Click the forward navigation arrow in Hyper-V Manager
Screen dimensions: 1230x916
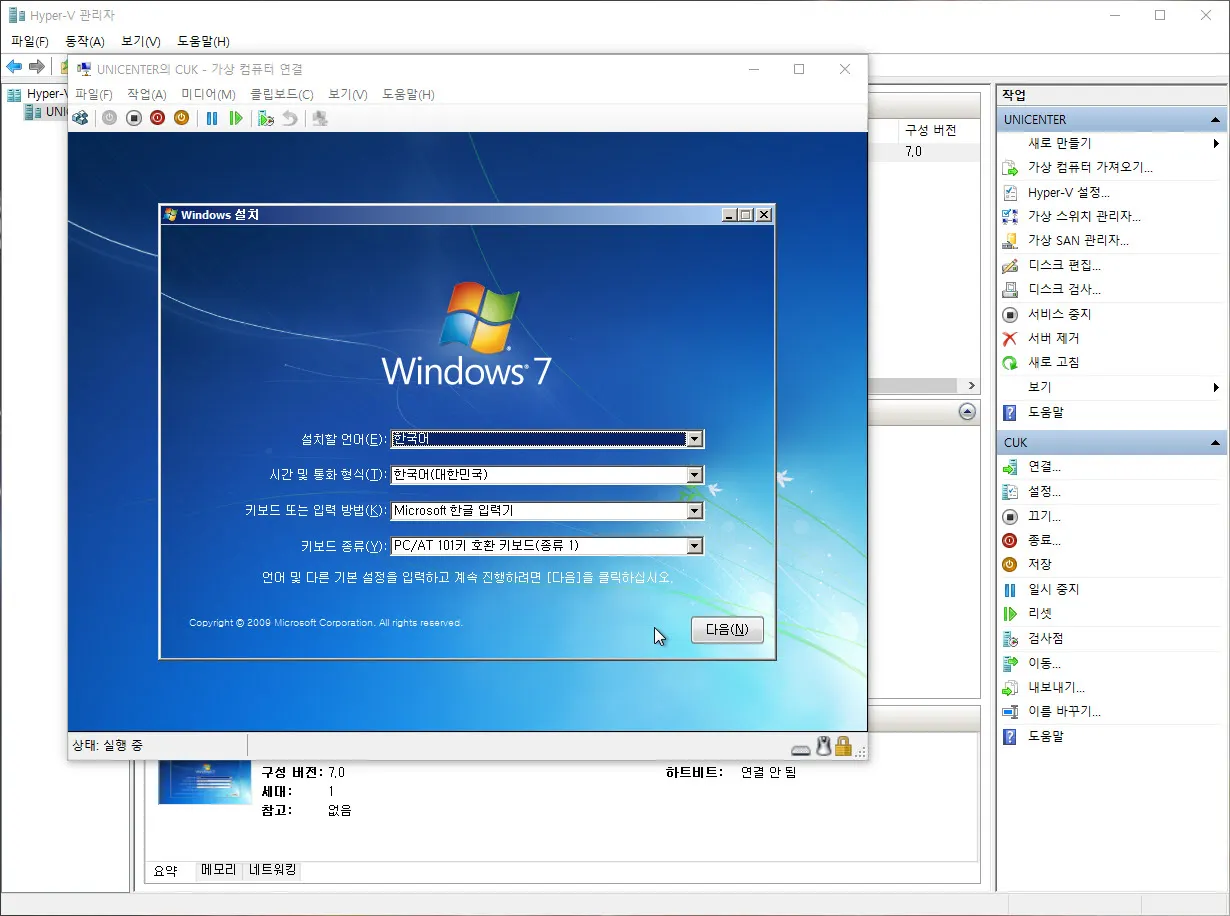pyautogui.click(x=35, y=67)
